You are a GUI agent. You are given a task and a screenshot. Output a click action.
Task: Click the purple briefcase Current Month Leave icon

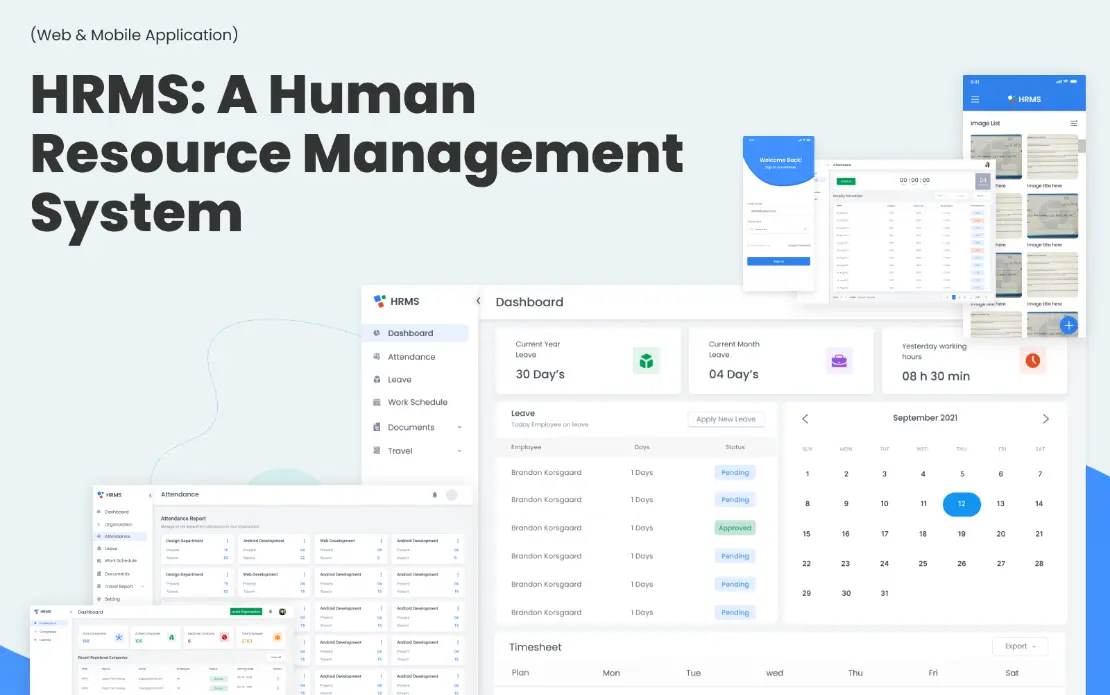pos(839,360)
